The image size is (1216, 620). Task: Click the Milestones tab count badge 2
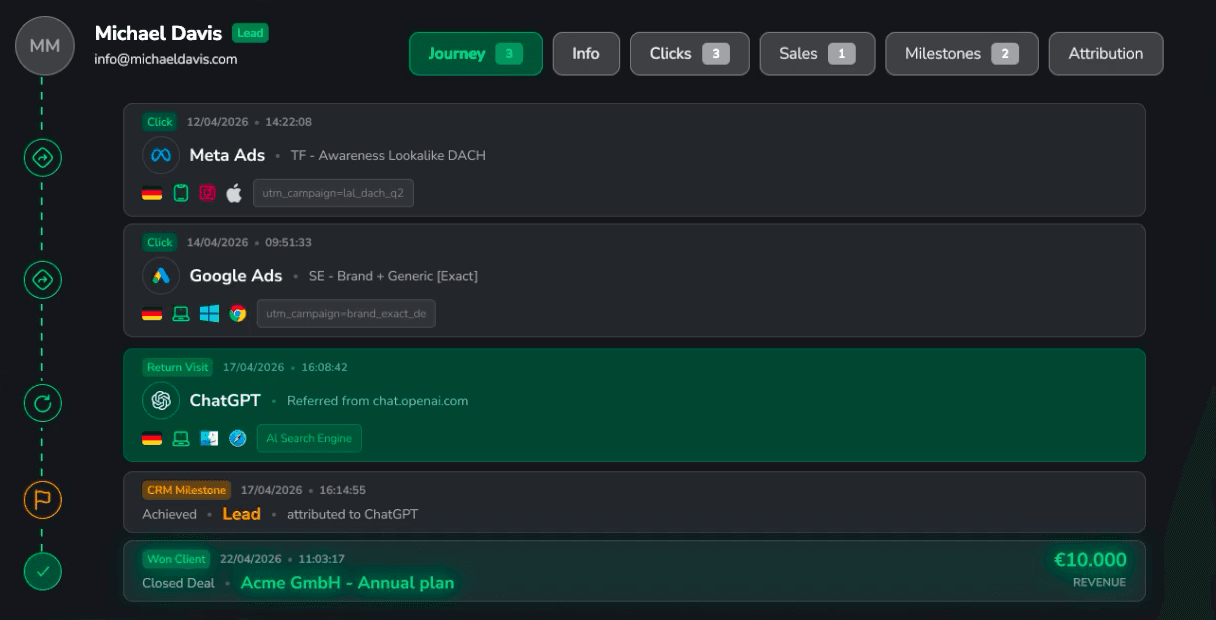(x=1005, y=54)
